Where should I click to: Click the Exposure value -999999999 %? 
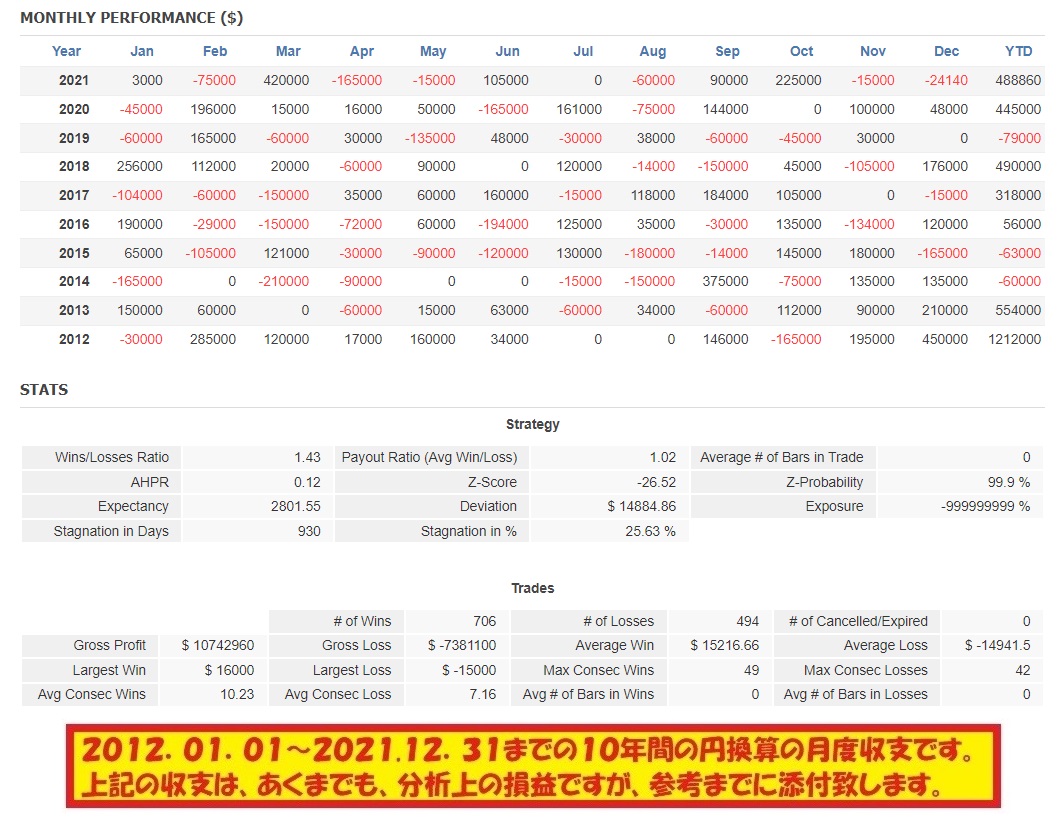(986, 507)
